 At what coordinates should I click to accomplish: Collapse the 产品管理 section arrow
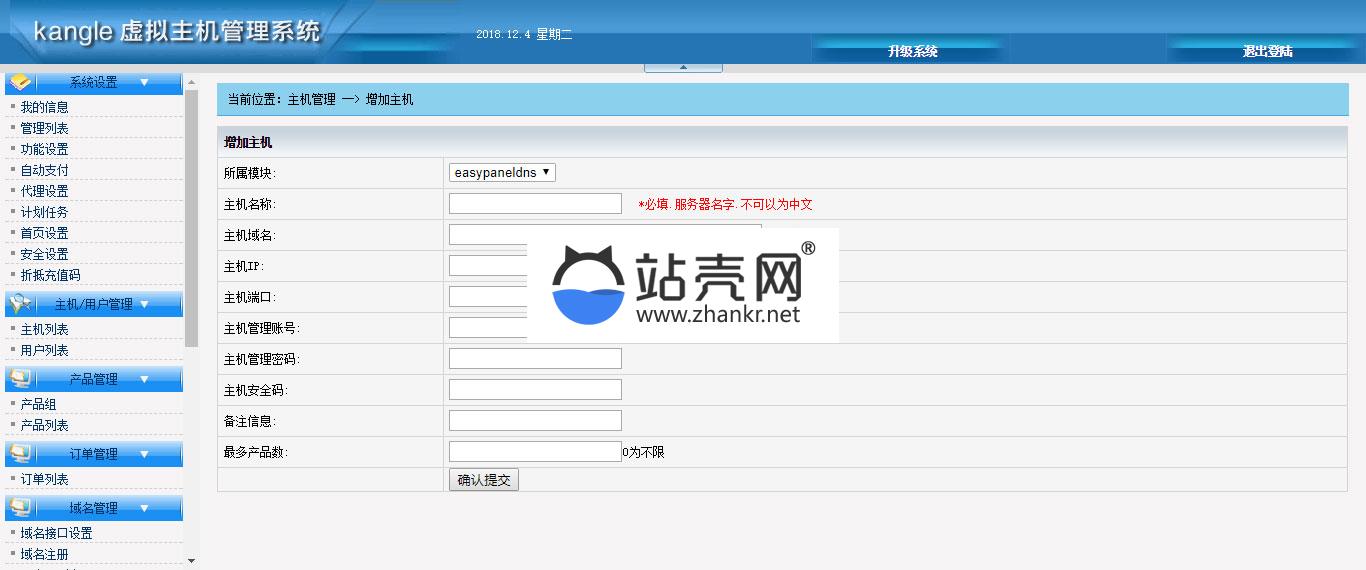144,379
